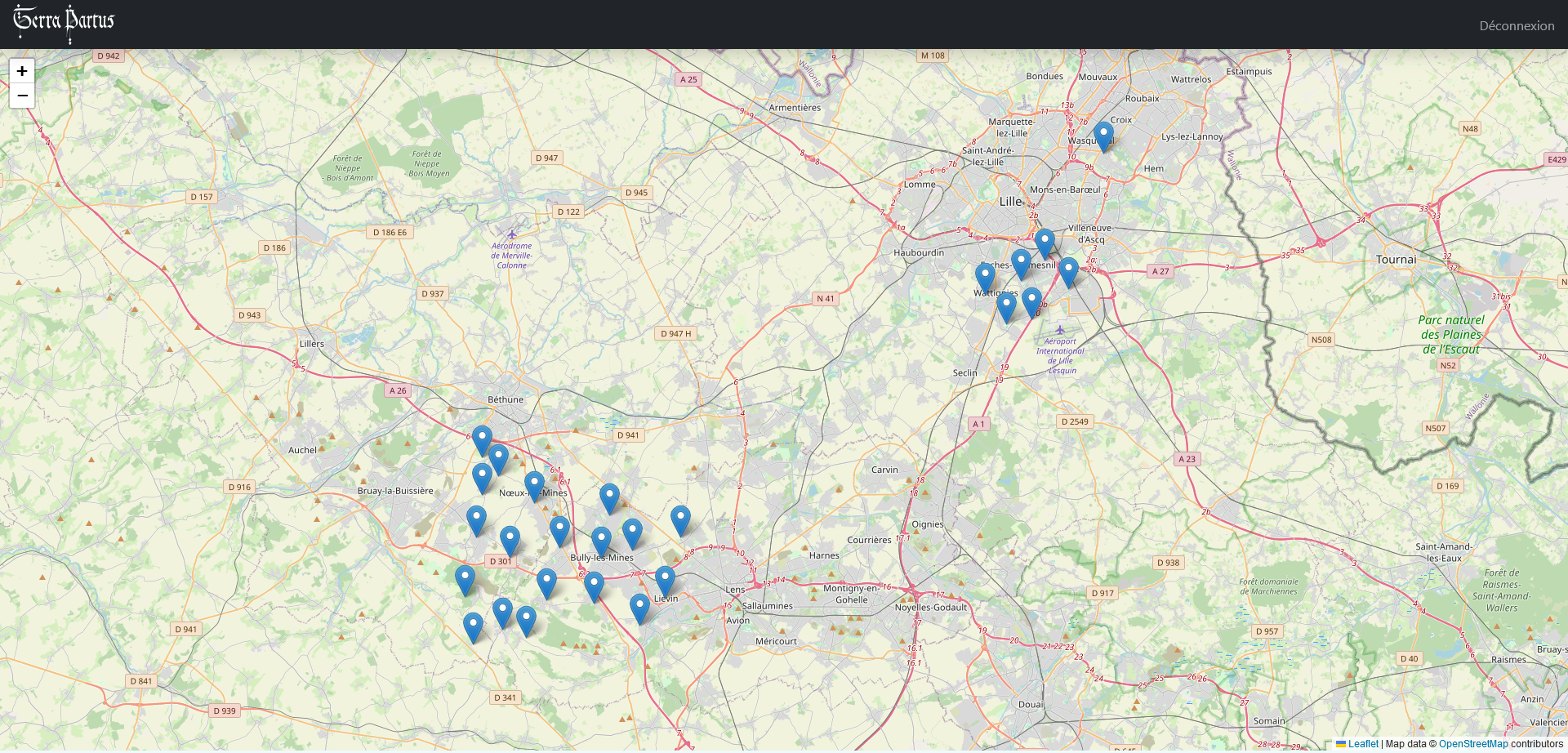Click Déconnexion to log out

[x=1517, y=25]
